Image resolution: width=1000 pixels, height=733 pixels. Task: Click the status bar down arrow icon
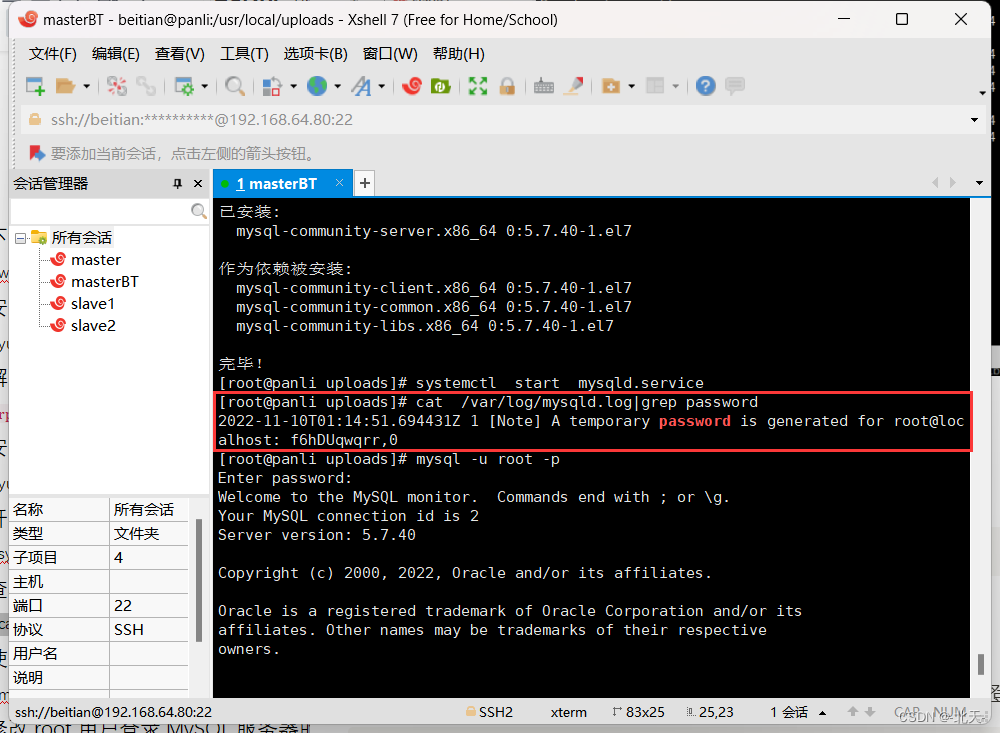pyautogui.click(x=870, y=712)
